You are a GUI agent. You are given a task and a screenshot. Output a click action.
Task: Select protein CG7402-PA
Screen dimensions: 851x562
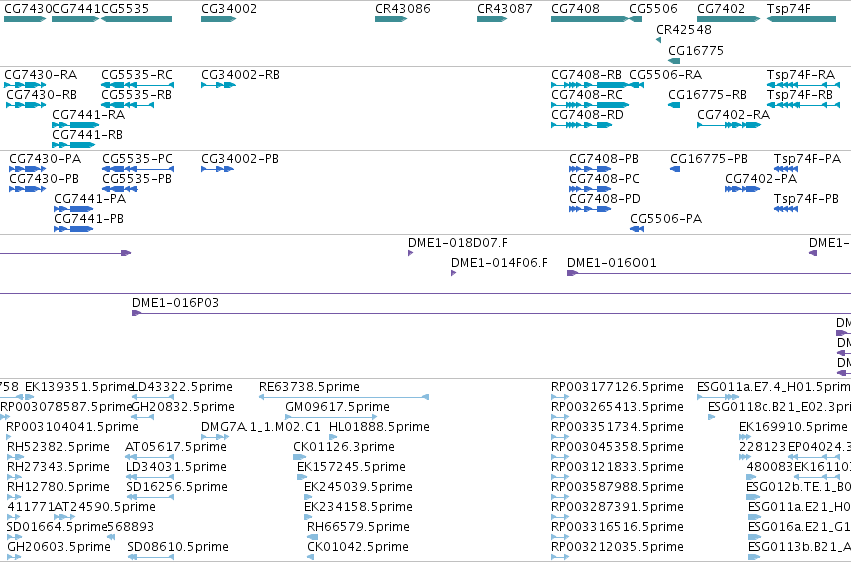(761, 179)
